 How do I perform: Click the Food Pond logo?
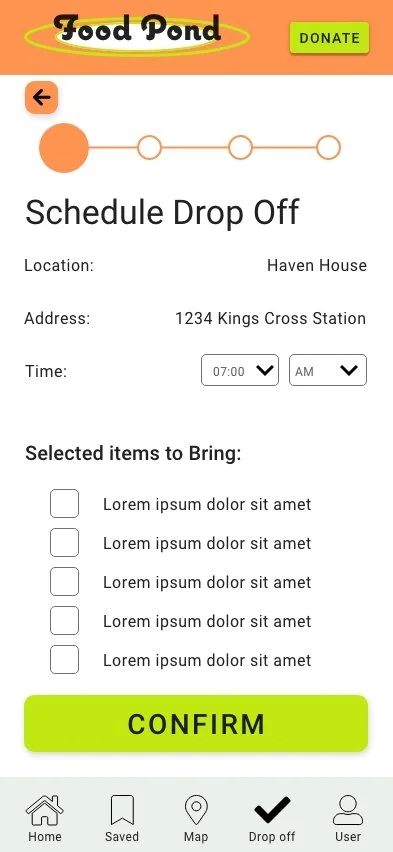pos(137,34)
